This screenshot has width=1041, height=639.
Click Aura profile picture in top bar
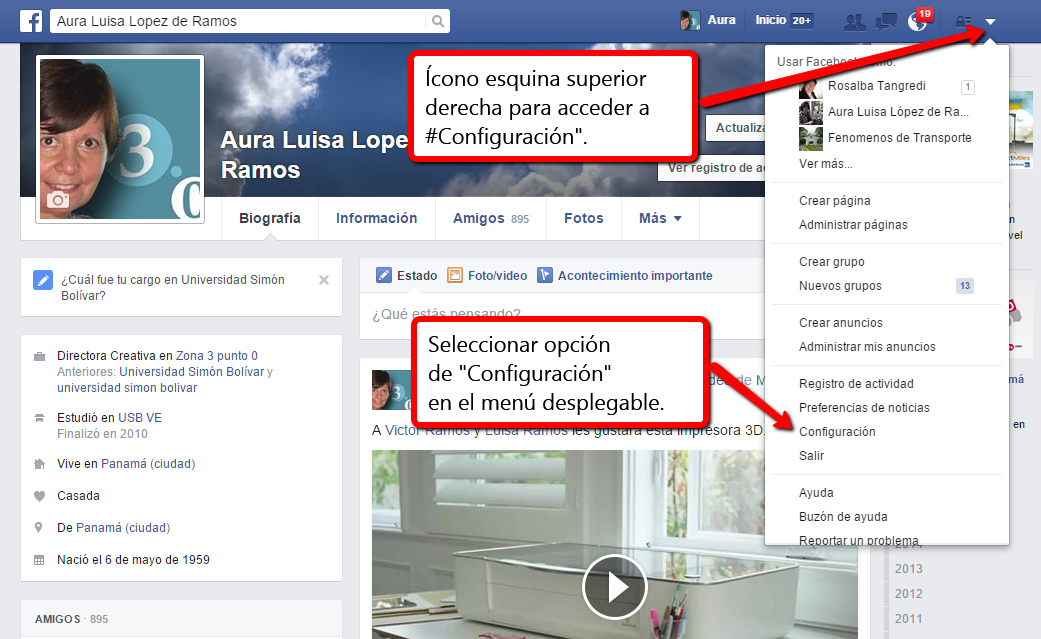[x=690, y=21]
